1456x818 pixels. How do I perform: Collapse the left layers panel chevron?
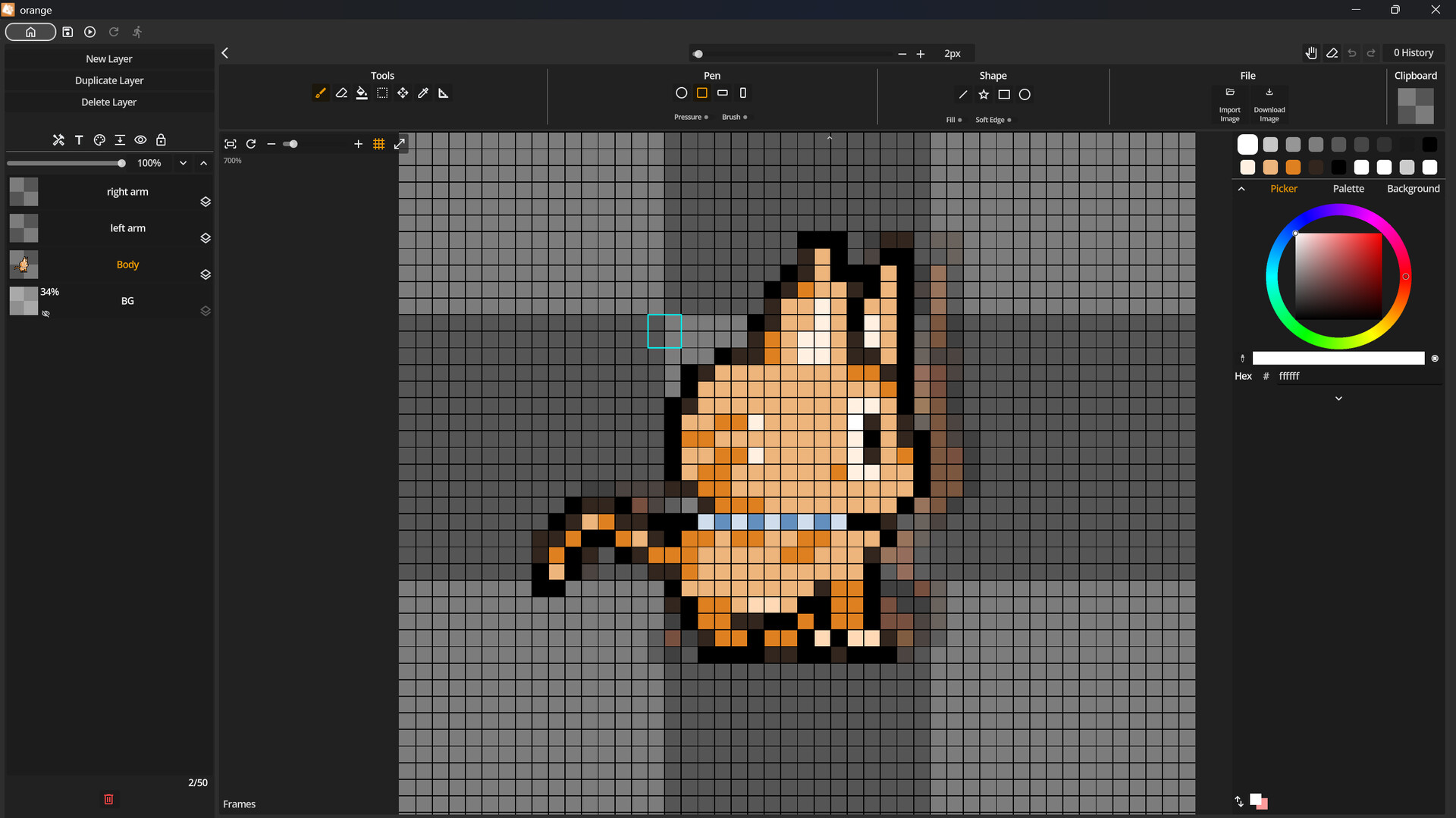(x=225, y=53)
